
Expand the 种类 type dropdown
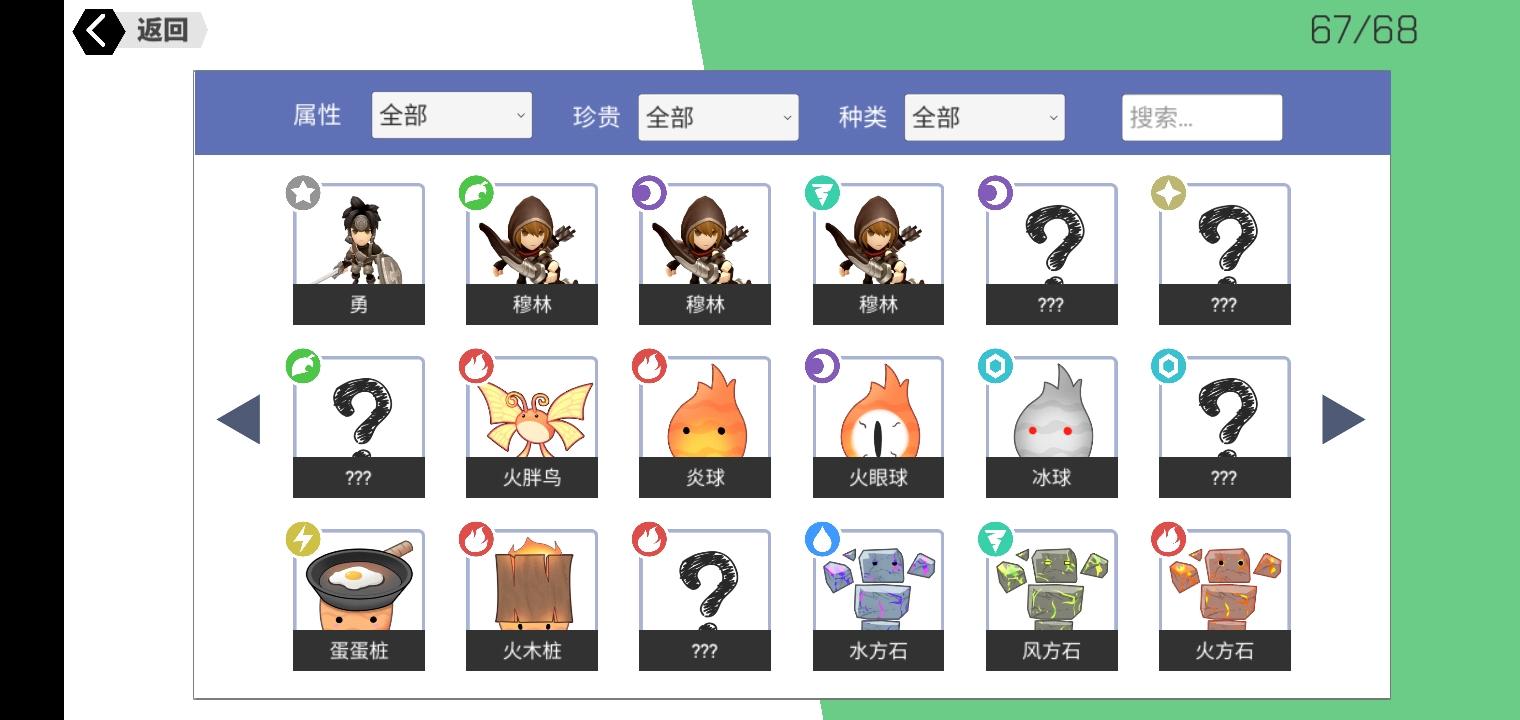click(x=984, y=117)
